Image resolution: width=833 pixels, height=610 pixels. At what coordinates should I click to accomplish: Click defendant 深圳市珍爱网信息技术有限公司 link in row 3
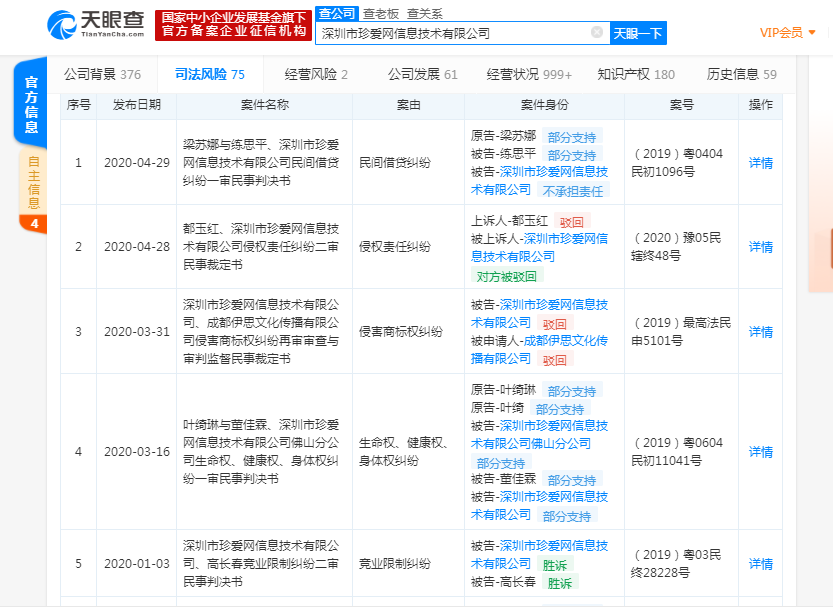pos(539,314)
